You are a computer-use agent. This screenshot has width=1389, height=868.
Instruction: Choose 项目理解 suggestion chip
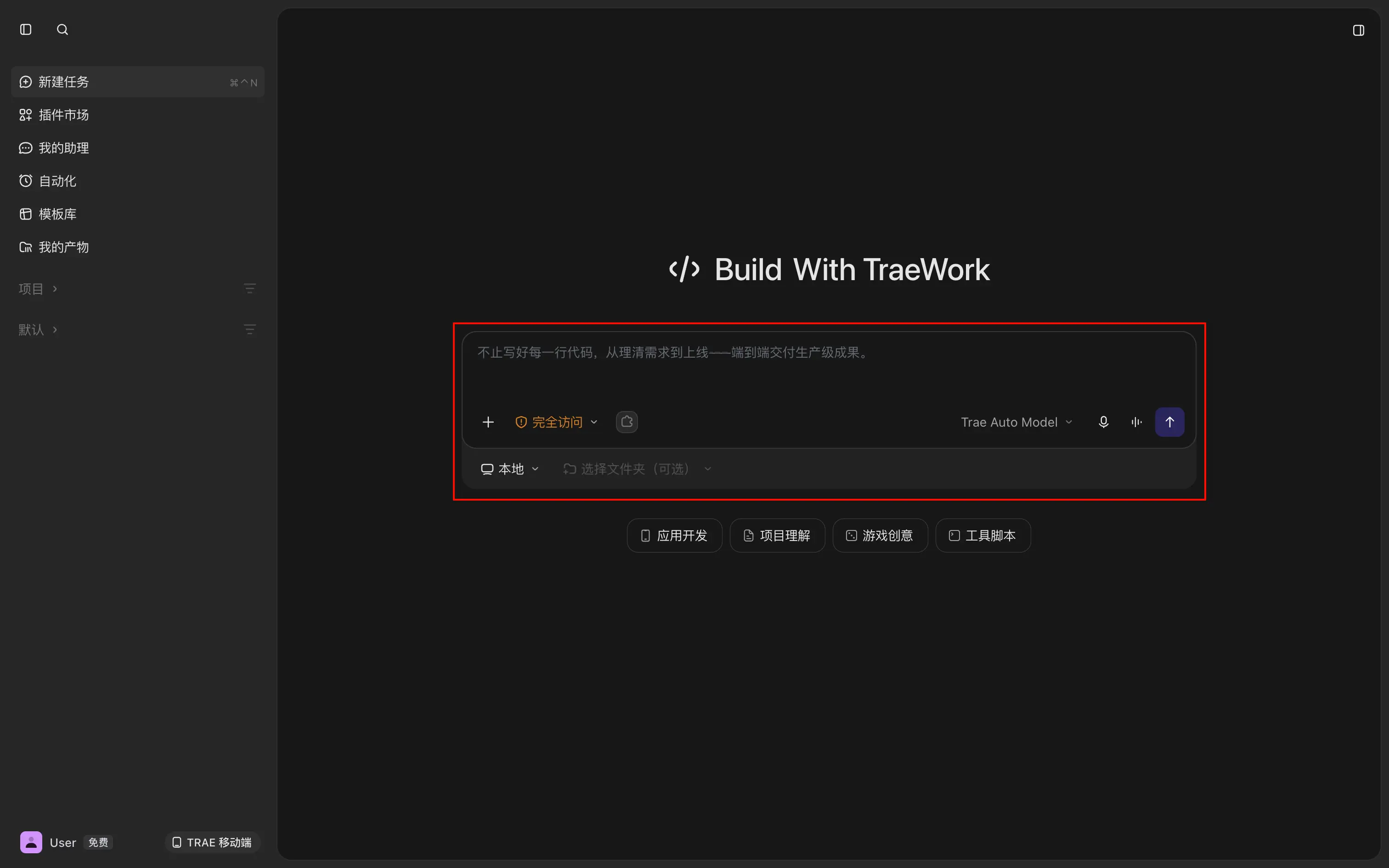click(777, 535)
